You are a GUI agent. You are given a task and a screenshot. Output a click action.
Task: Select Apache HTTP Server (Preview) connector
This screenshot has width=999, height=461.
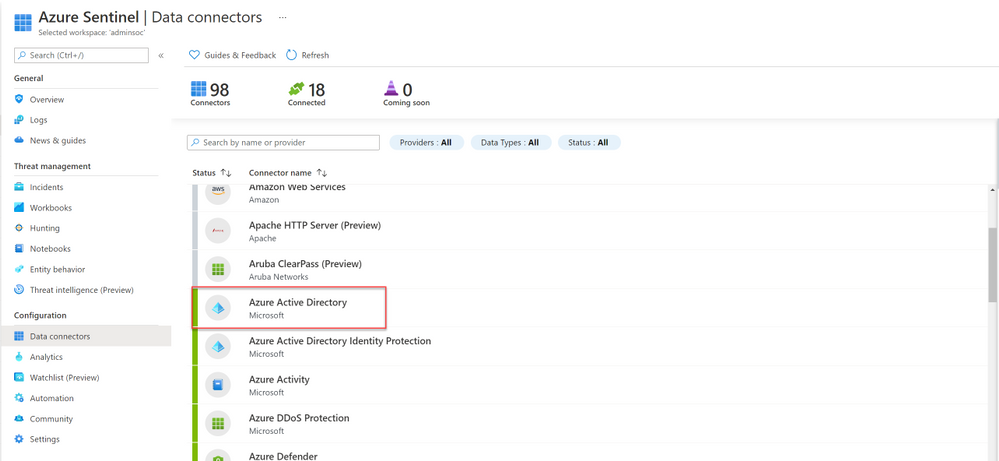[x=590, y=231]
